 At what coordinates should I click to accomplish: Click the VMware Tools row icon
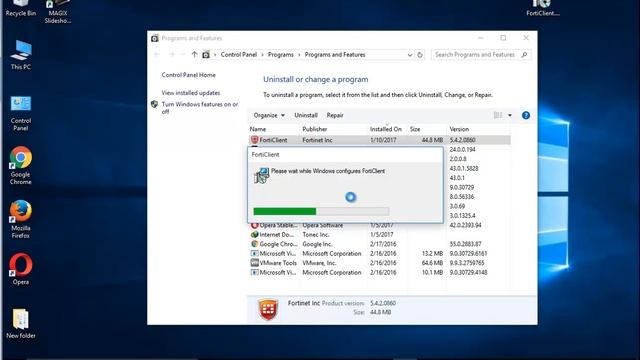click(254, 263)
